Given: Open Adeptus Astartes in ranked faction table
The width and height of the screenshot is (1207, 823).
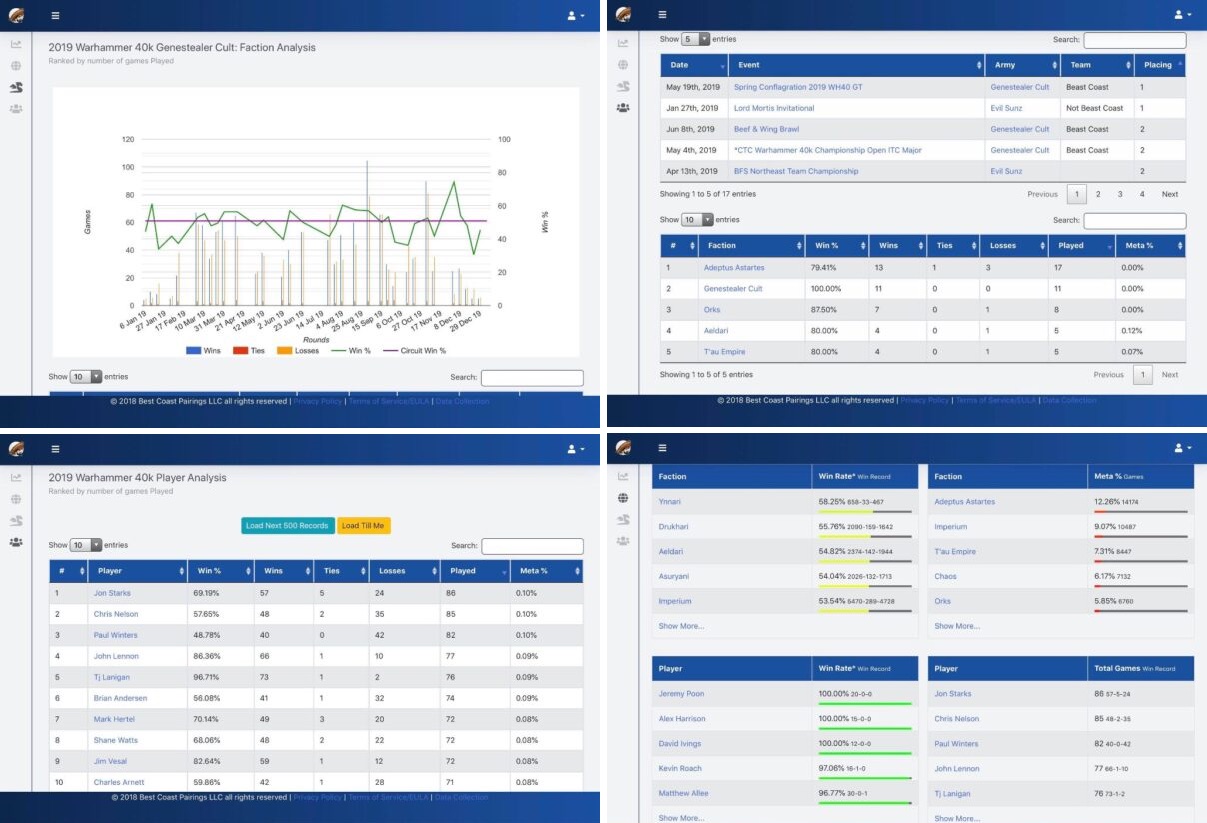Looking at the screenshot, I should tap(735, 267).
